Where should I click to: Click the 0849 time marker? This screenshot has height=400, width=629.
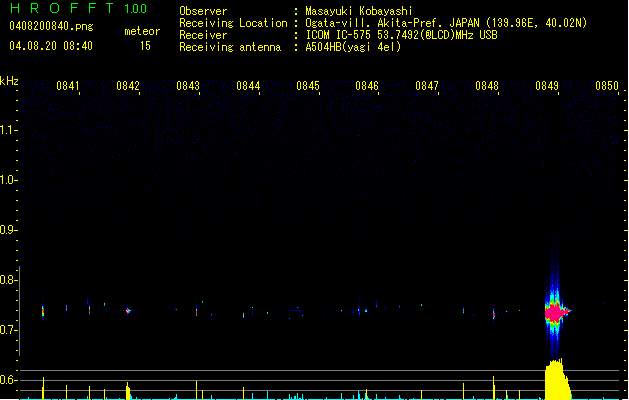(x=547, y=86)
